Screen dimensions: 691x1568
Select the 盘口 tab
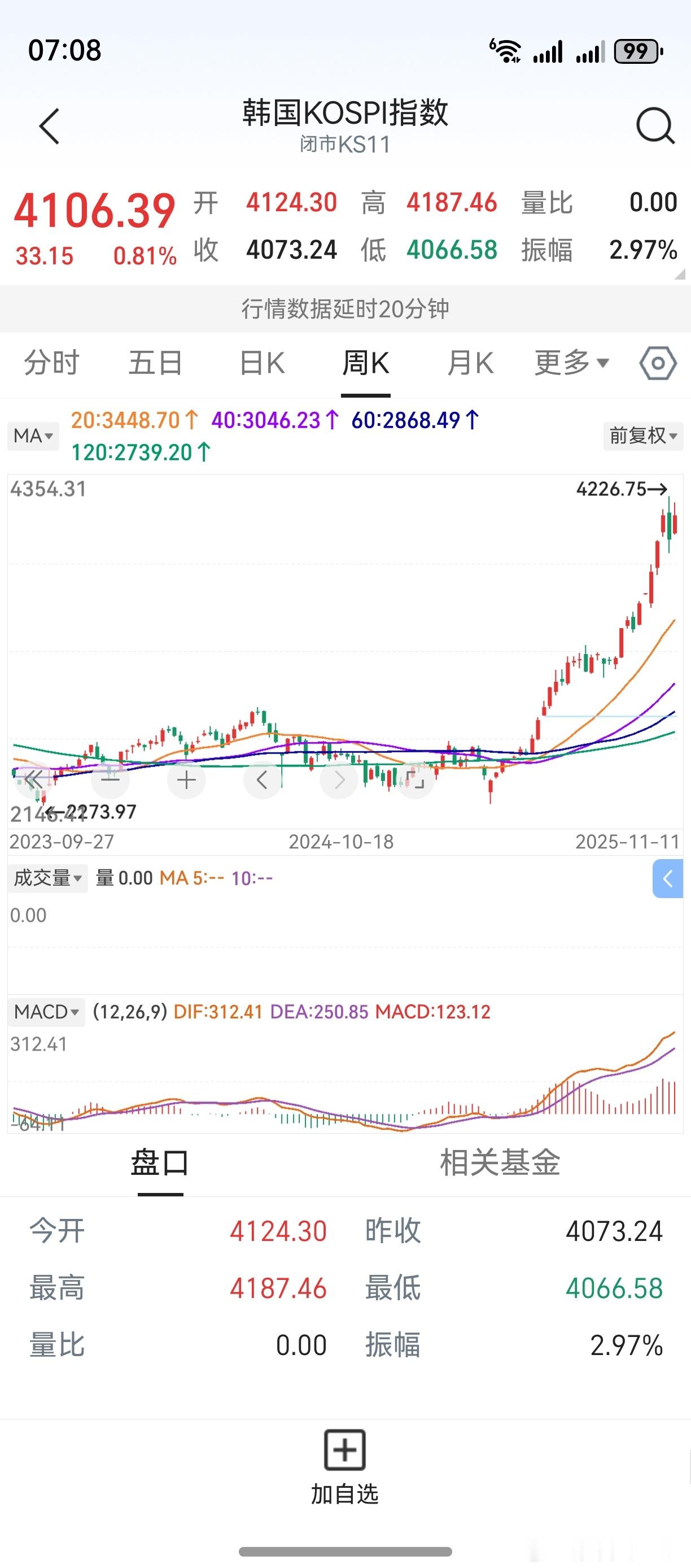160,1162
